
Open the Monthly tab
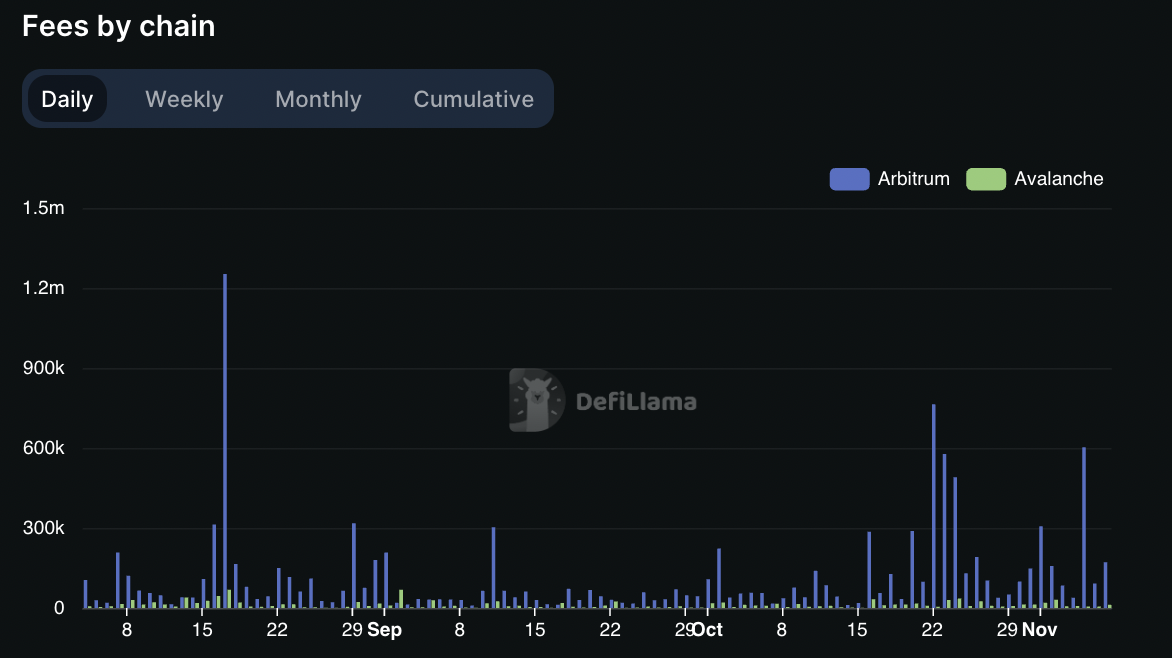(x=318, y=99)
